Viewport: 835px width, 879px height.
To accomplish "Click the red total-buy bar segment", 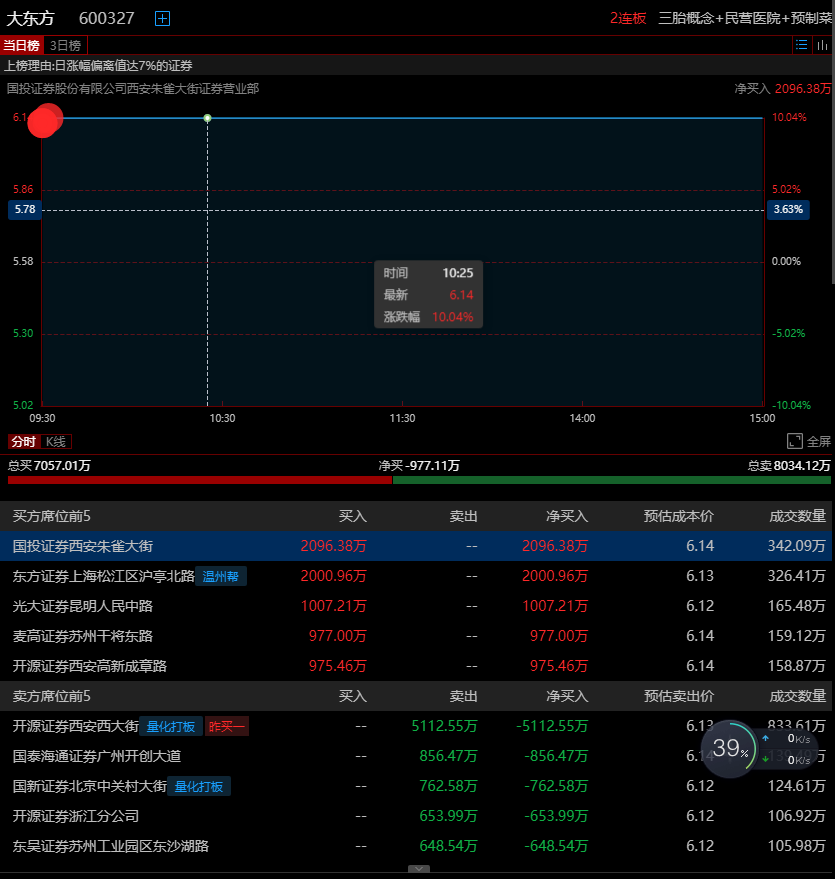I will [x=200, y=480].
